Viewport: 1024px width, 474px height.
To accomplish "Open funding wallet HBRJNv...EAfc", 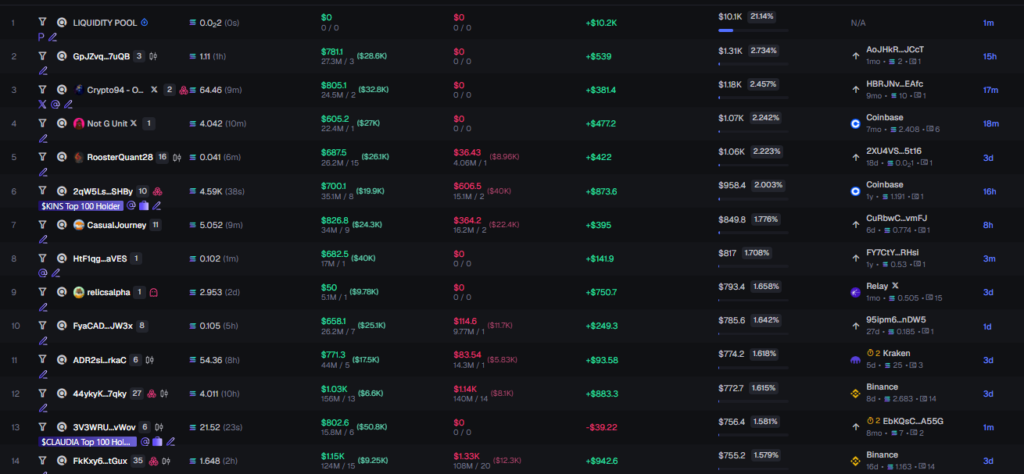I will pyautogui.click(x=895, y=84).
